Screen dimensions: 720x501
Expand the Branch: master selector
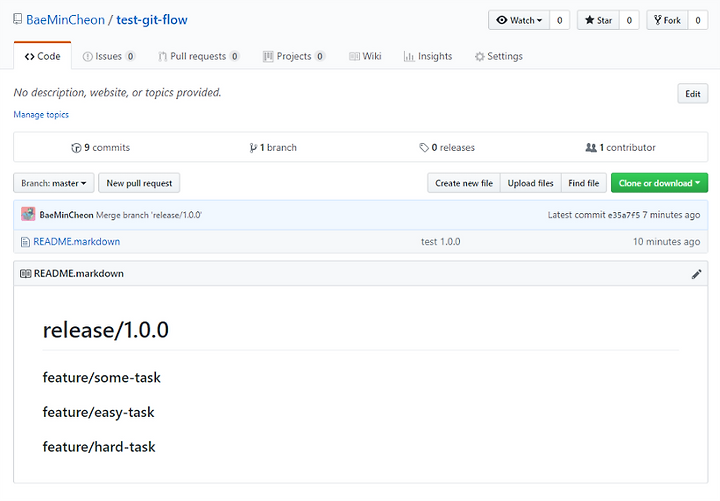54,183
